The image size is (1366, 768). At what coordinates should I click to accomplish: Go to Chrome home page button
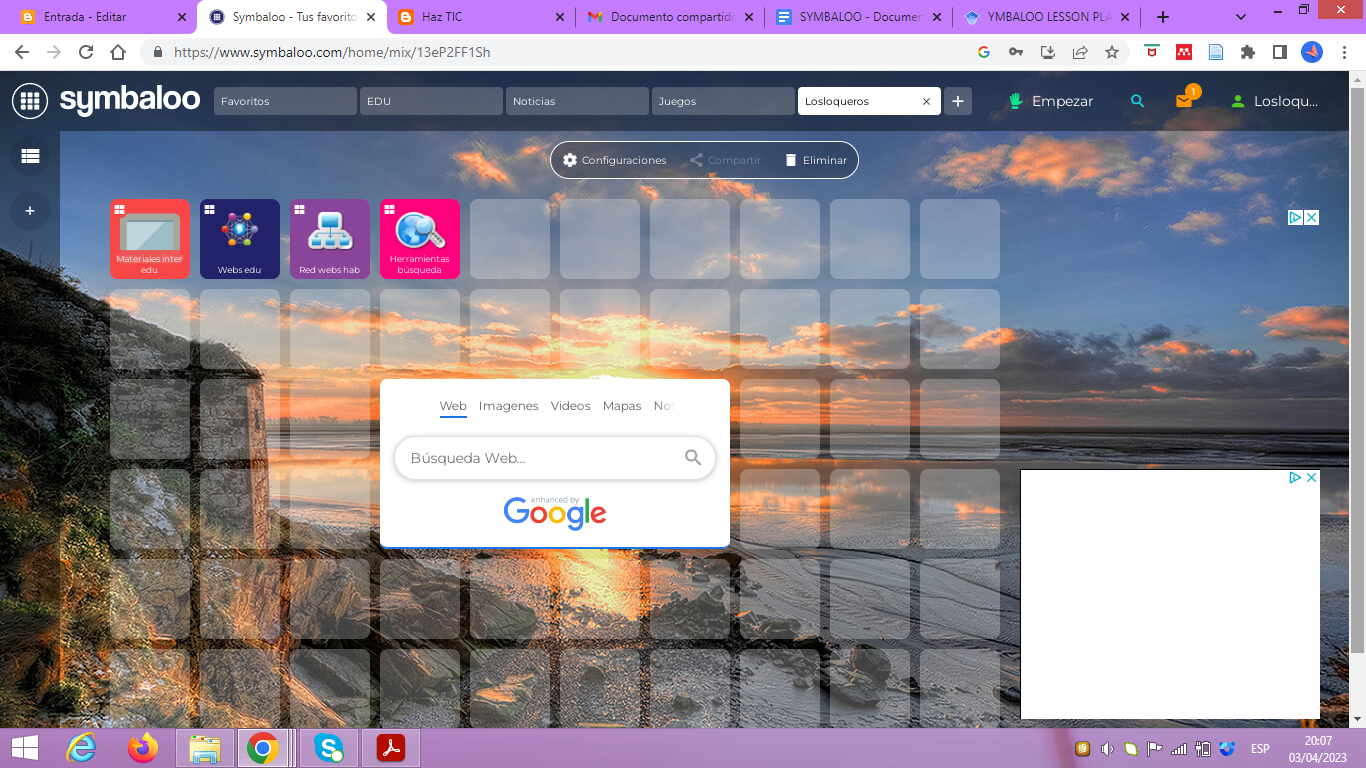click(118, 52)
